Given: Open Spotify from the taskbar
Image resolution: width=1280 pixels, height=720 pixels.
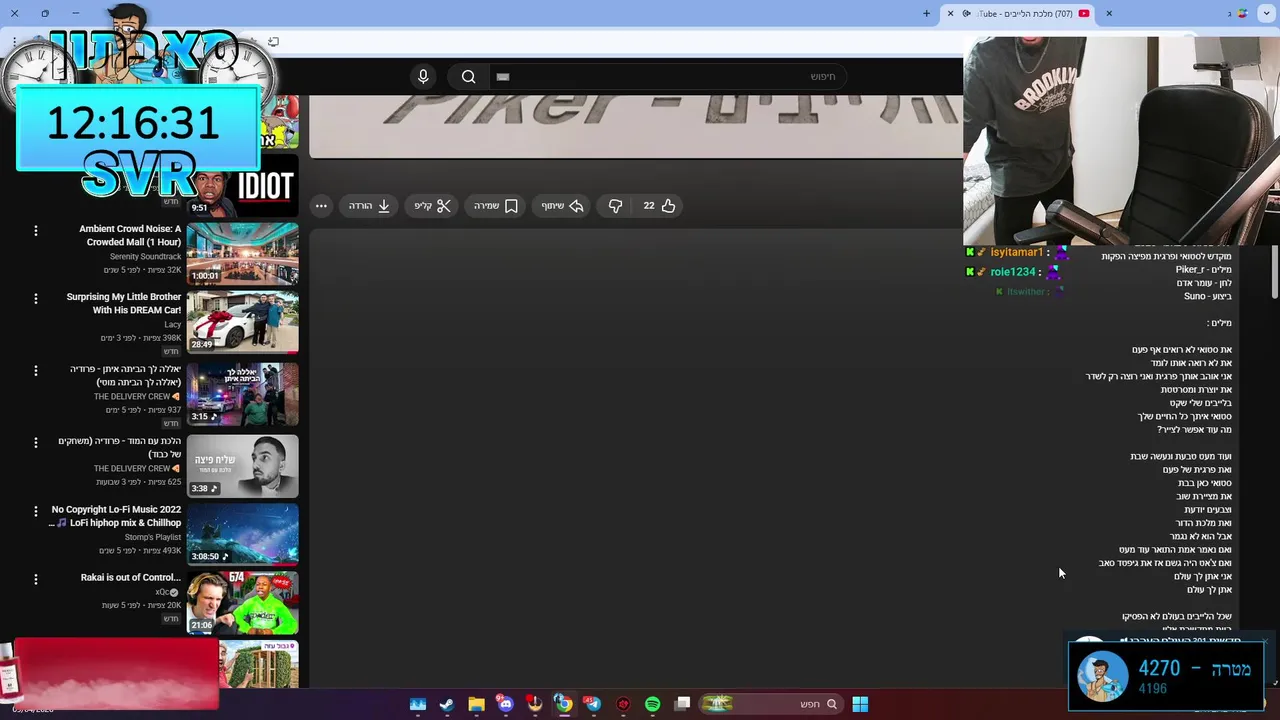Looking at the screenshot, I should tap(653, 704).
